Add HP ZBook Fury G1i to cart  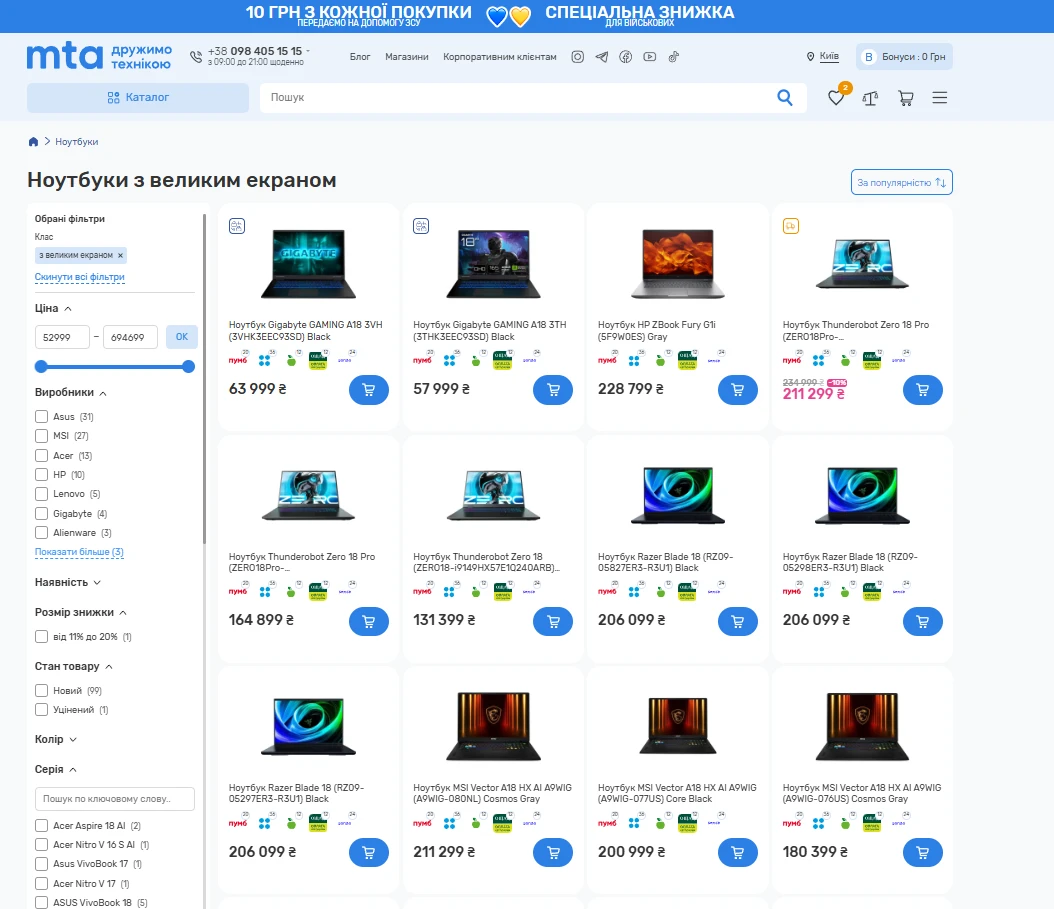737,390
